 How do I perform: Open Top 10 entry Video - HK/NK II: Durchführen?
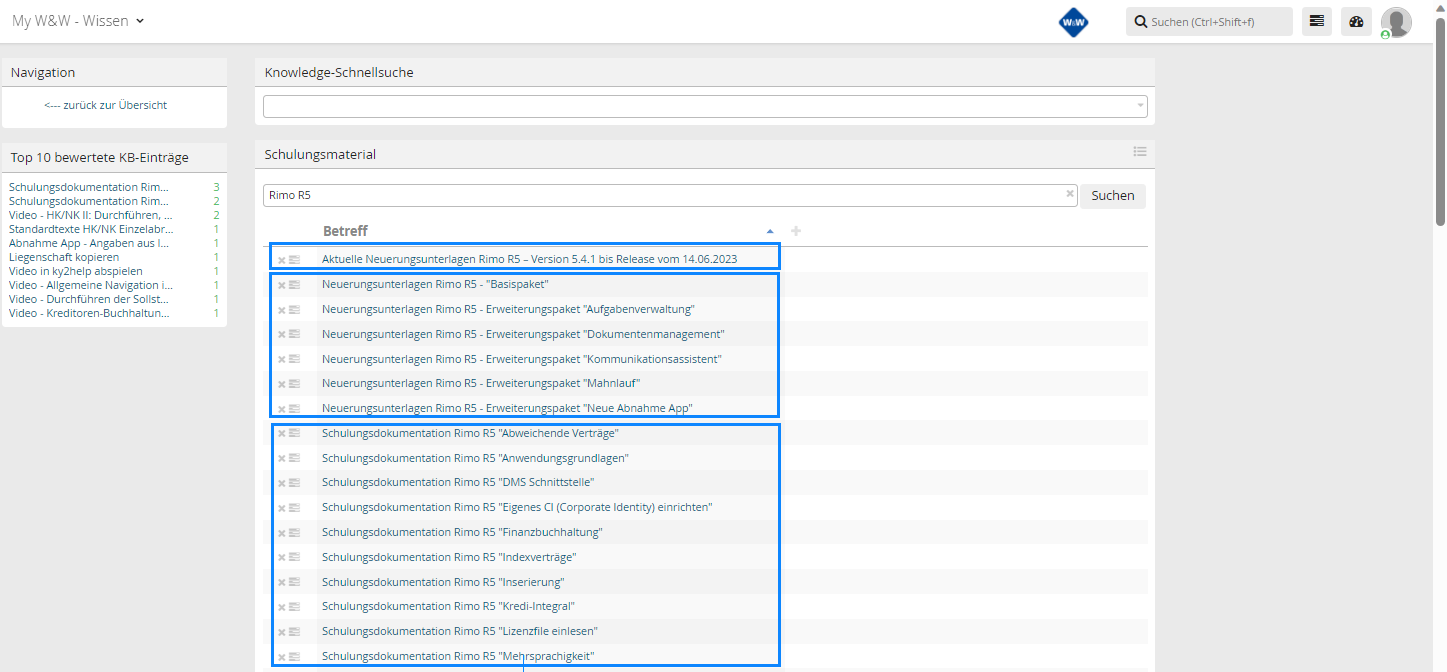91,215
